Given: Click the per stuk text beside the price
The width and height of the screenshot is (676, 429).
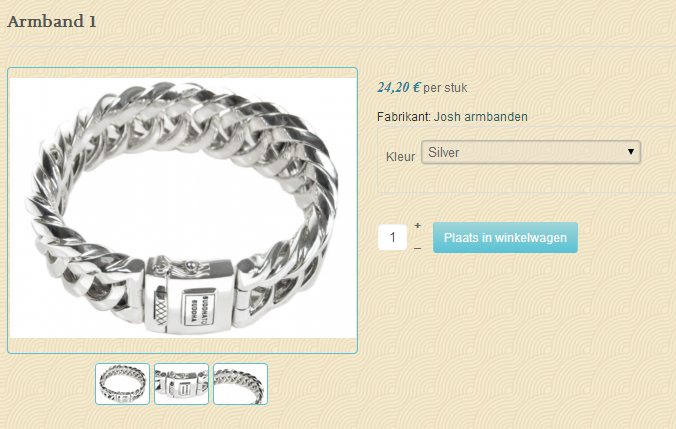Looking at the screenshot, I should [445, 88].
